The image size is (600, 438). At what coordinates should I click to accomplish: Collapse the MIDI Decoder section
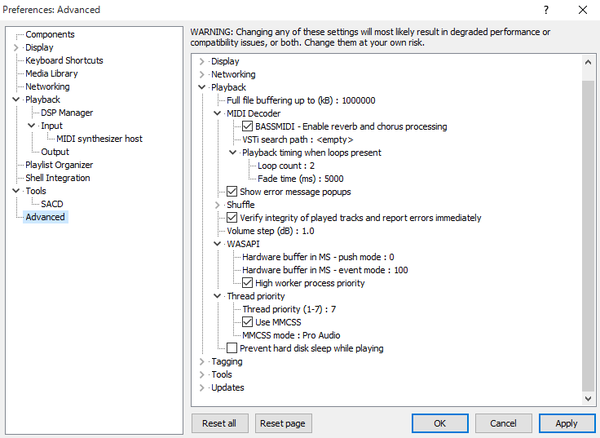[x=217, y=113]
